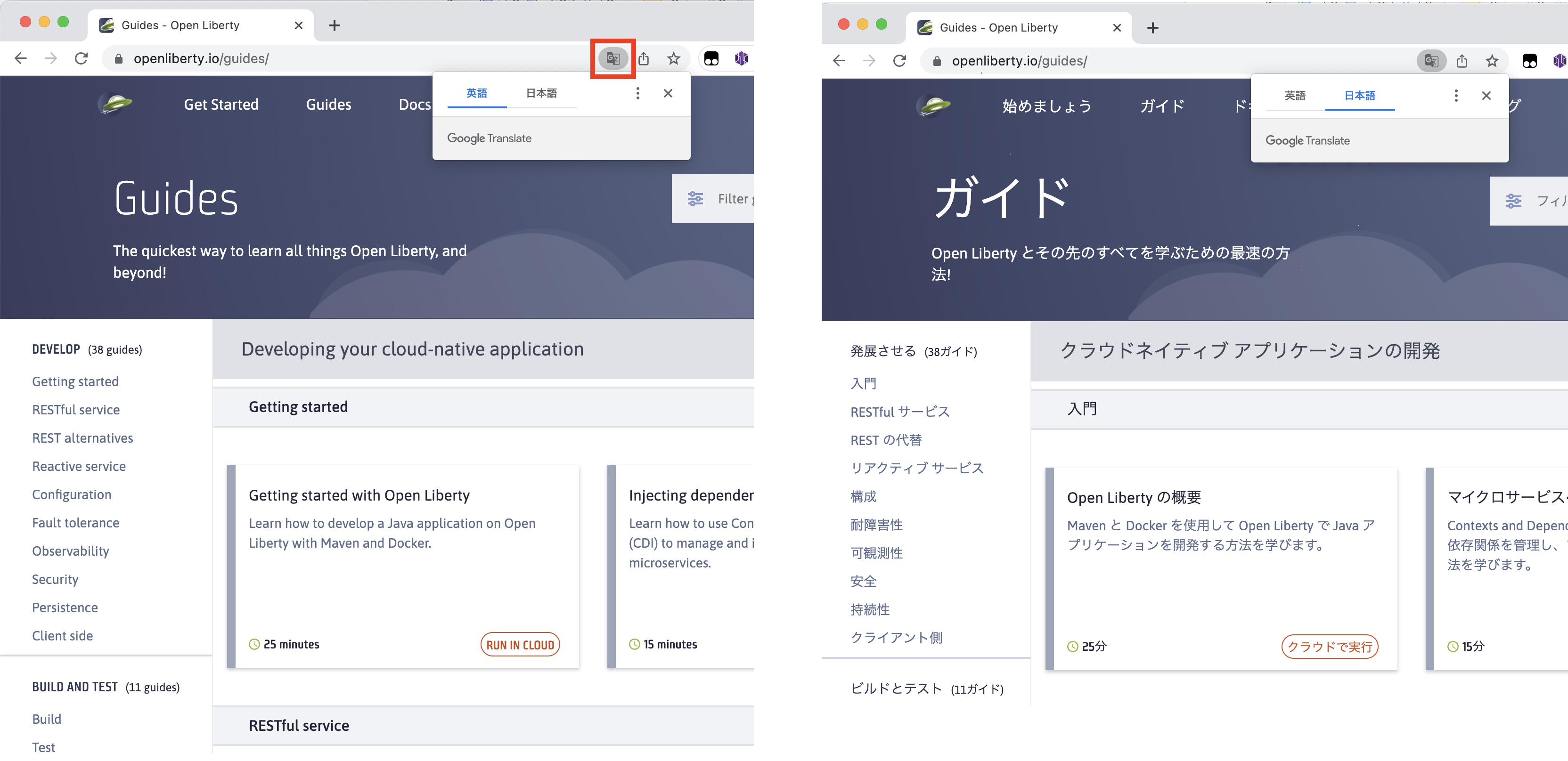Reload the page in left browser

pyautogui.click(x=81, y=58)
